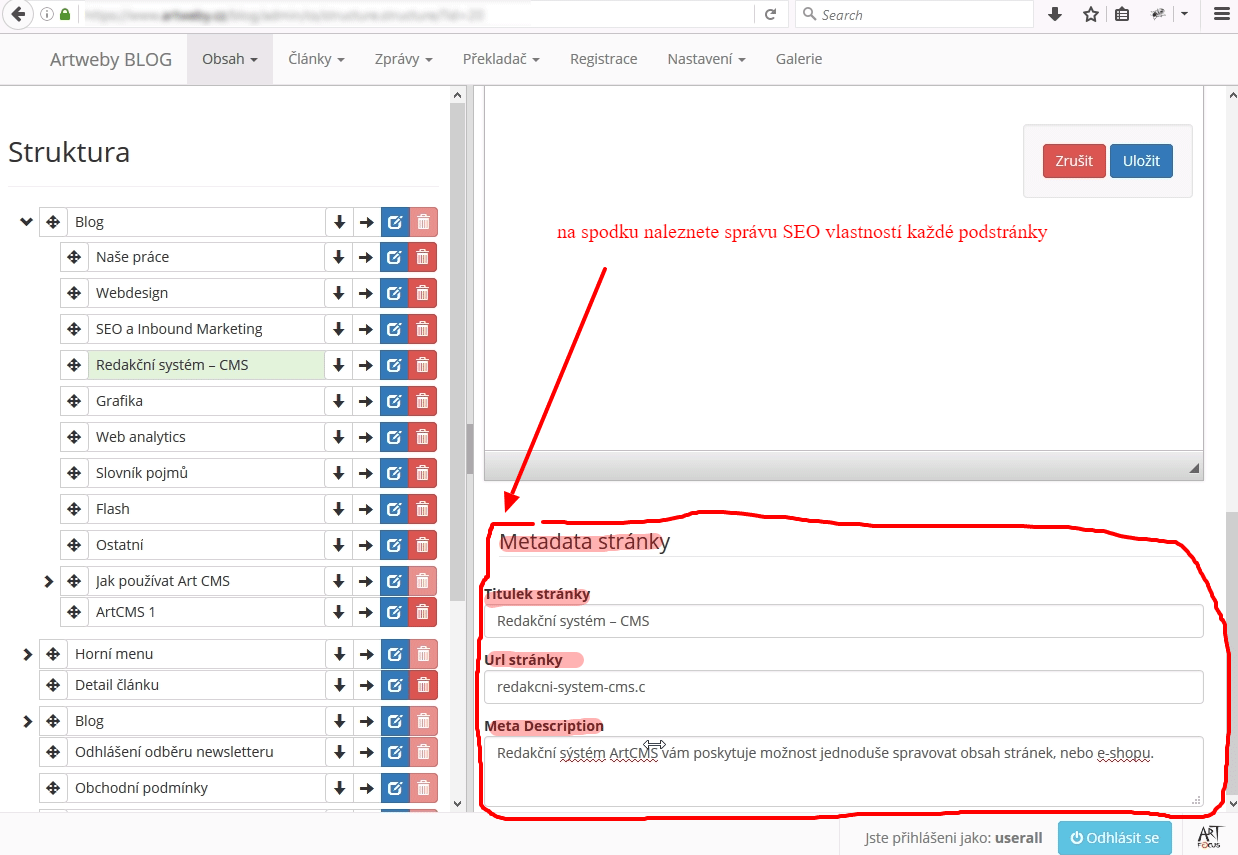1238x855 pixels.
Task: Edit the Obchodní podmínky item
Action: click(394, 788)
